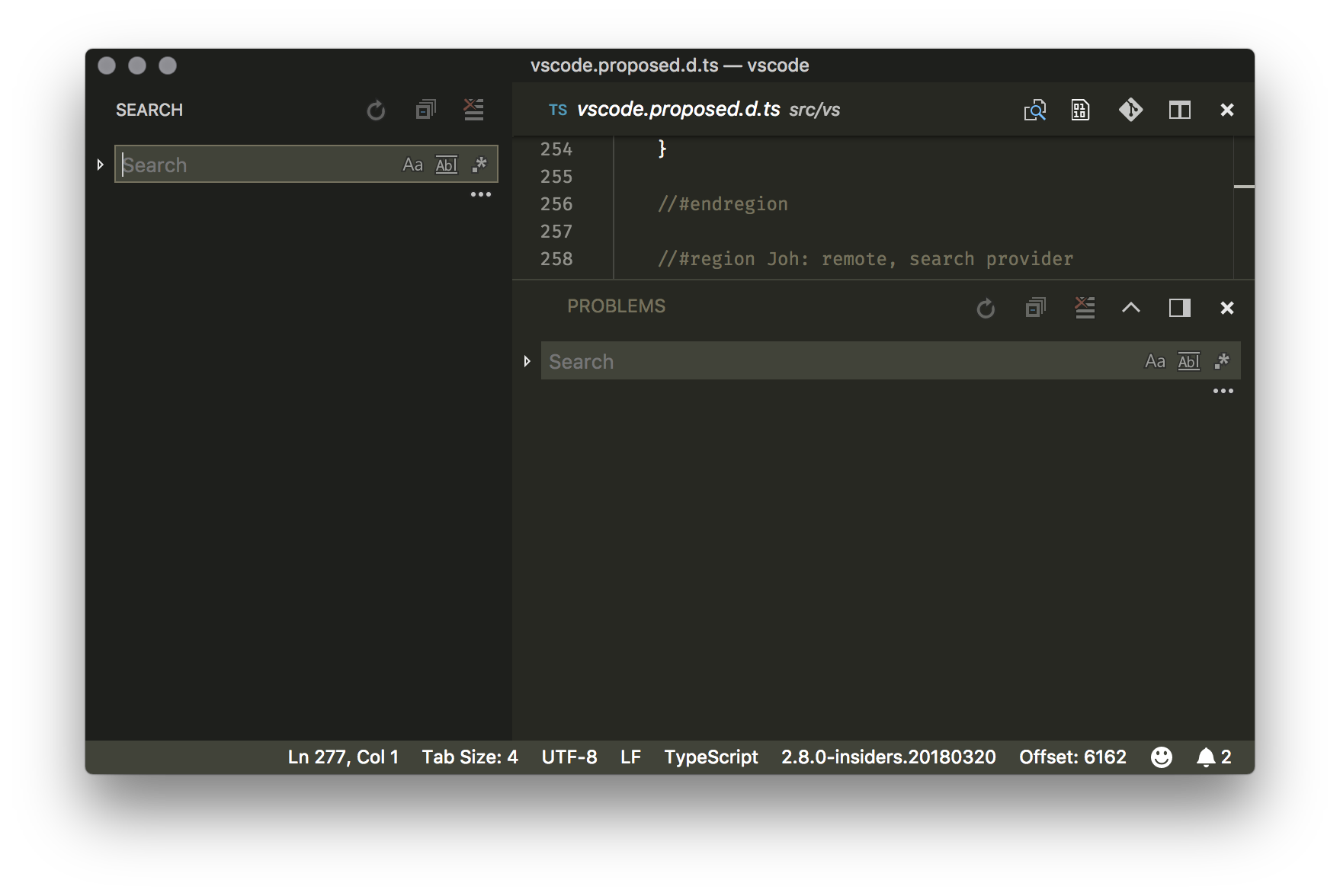Select the vscode.proposed.d.ts editor tab
The image size is (1340, 896).
(678, 110)
